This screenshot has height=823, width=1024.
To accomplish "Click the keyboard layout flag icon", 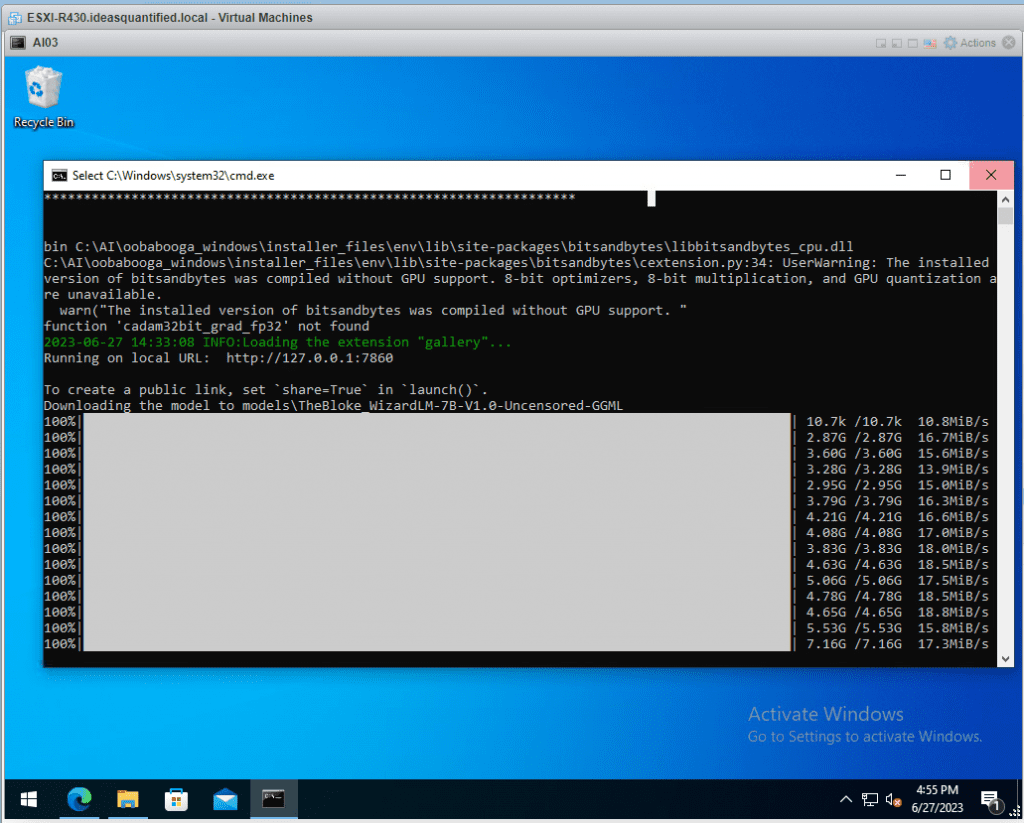I will (930, 43).
